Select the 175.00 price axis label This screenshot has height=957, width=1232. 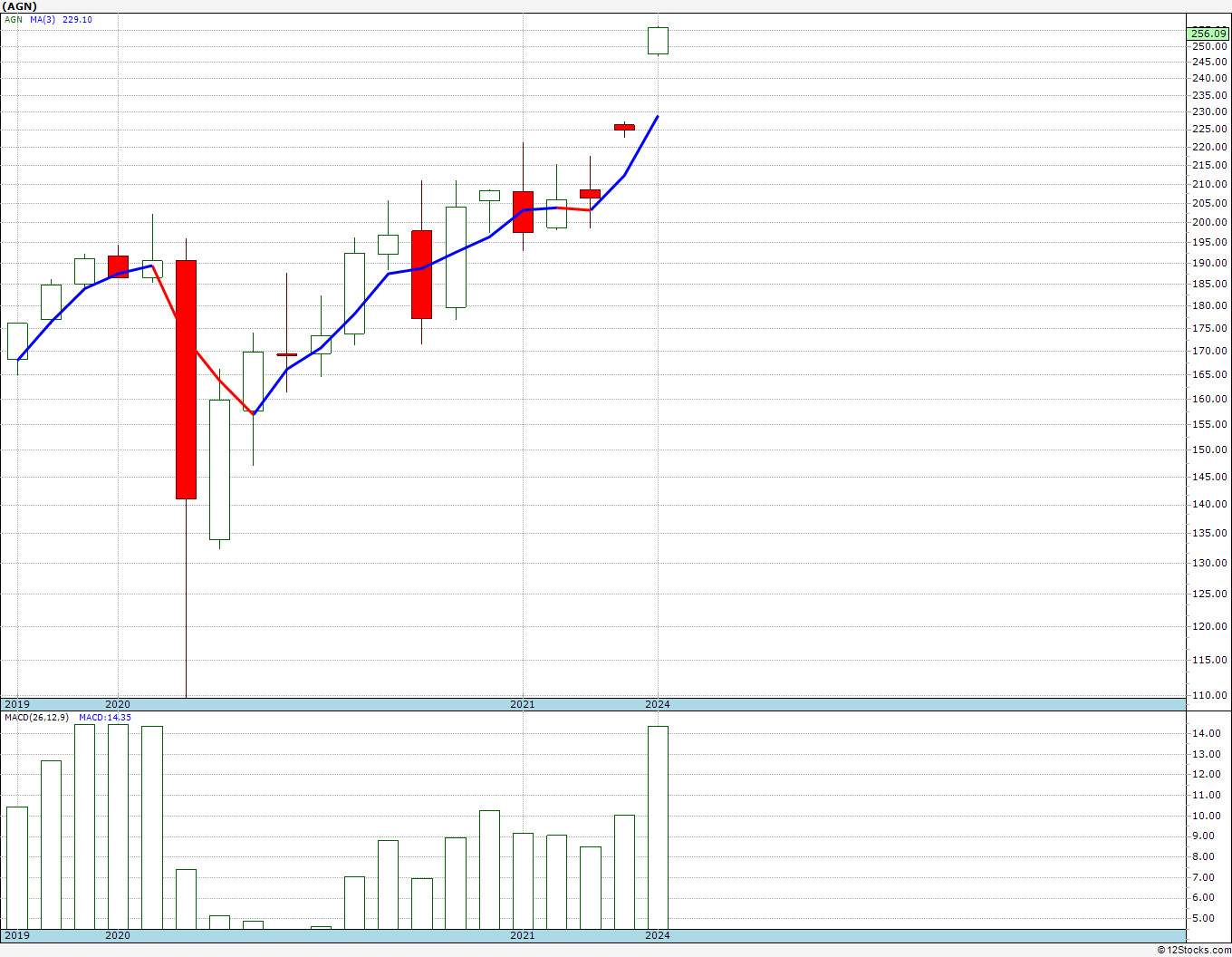(1209, 328)
